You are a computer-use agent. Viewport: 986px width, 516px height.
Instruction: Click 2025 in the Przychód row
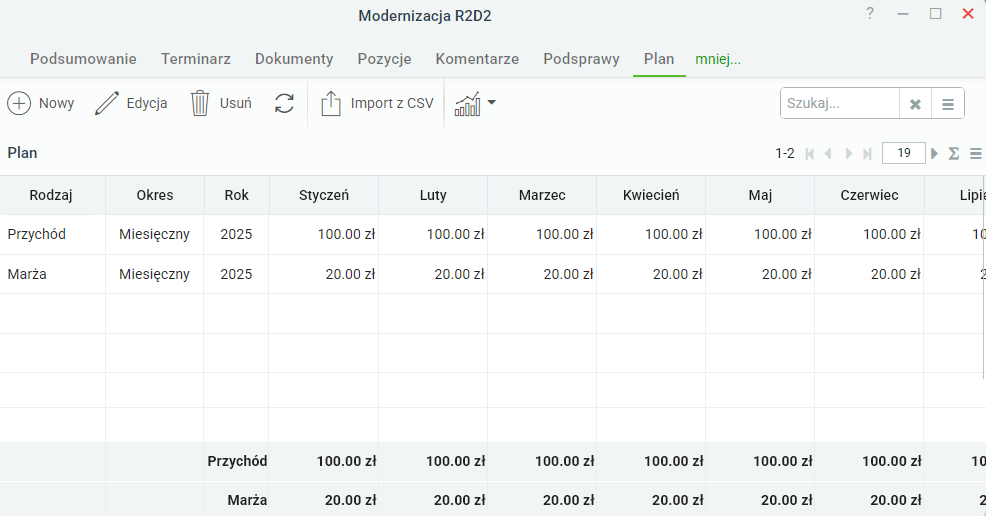pyautogui.click(x=236, y=234)
